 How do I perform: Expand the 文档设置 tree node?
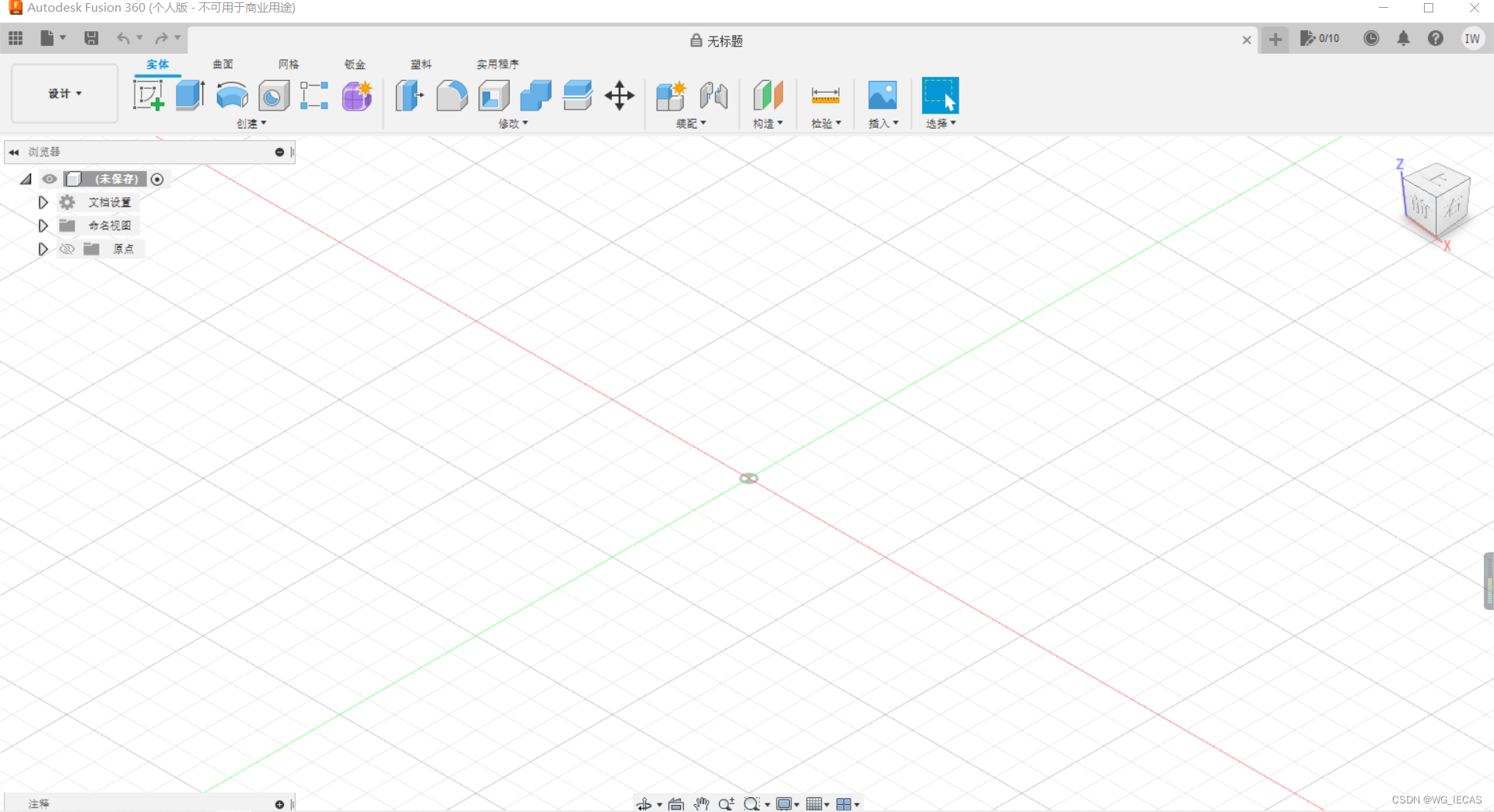43,201
